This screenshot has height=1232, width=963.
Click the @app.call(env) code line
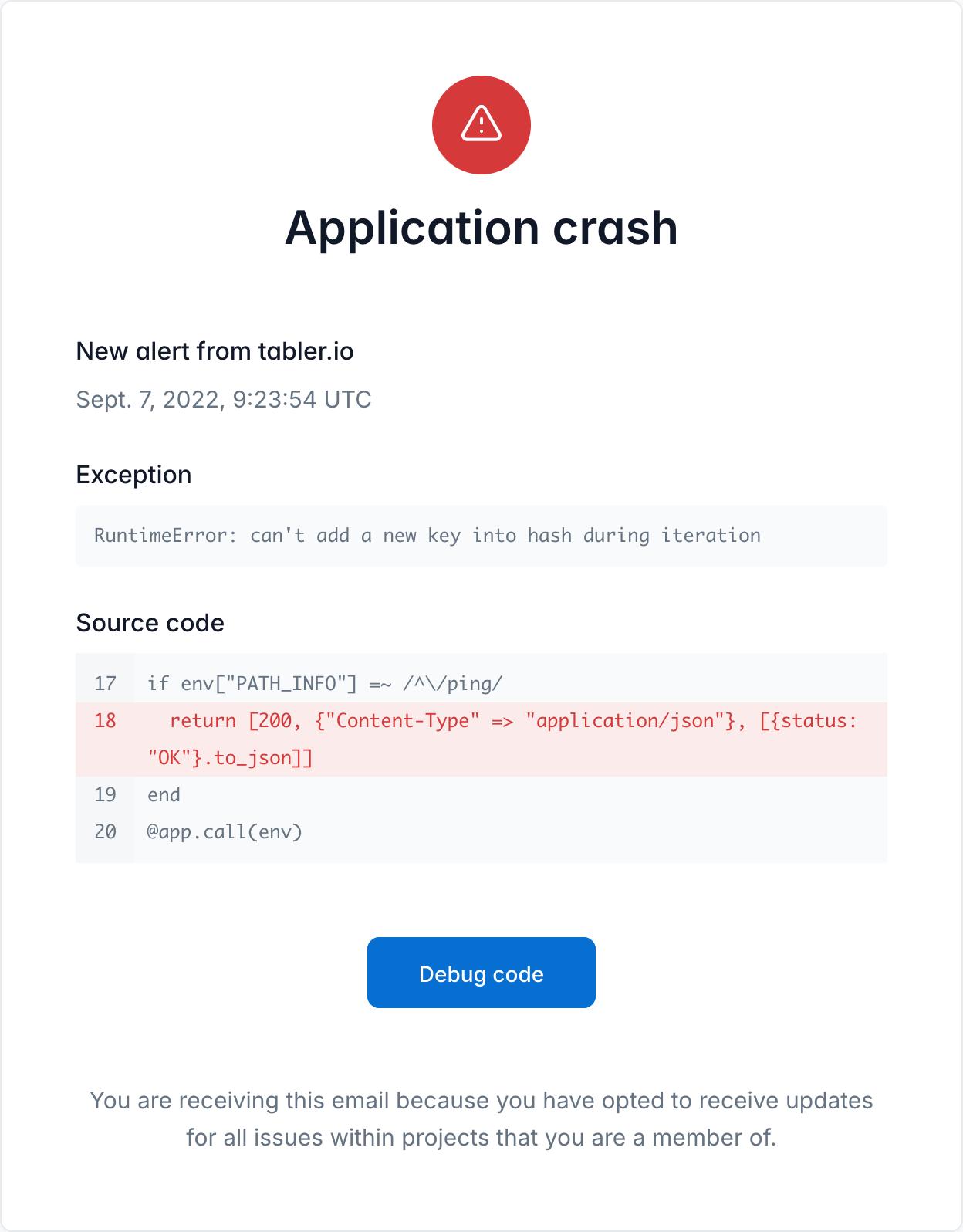point(225,832)
